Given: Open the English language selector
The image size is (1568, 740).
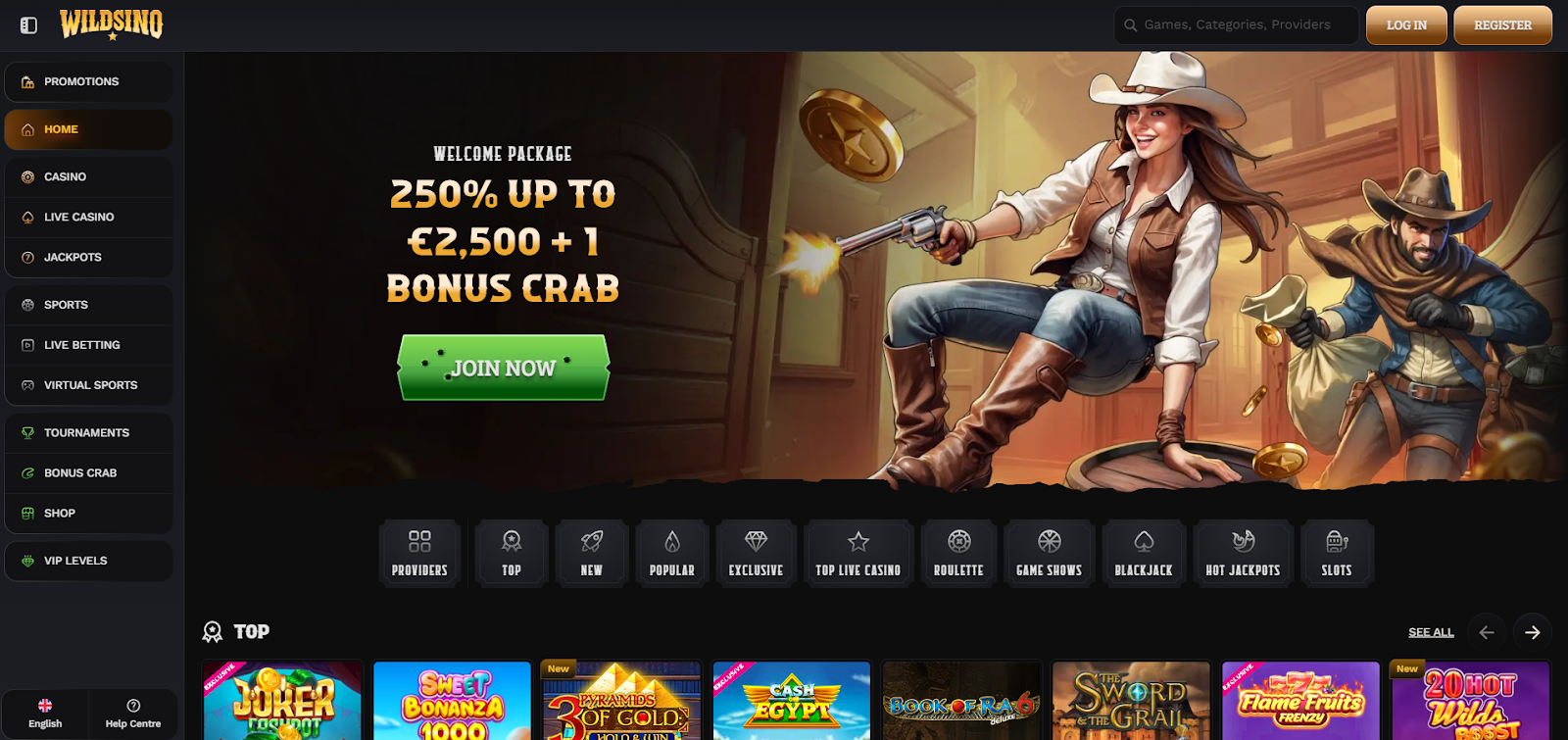Looking at the screenshot, I should tap(45, 714).
